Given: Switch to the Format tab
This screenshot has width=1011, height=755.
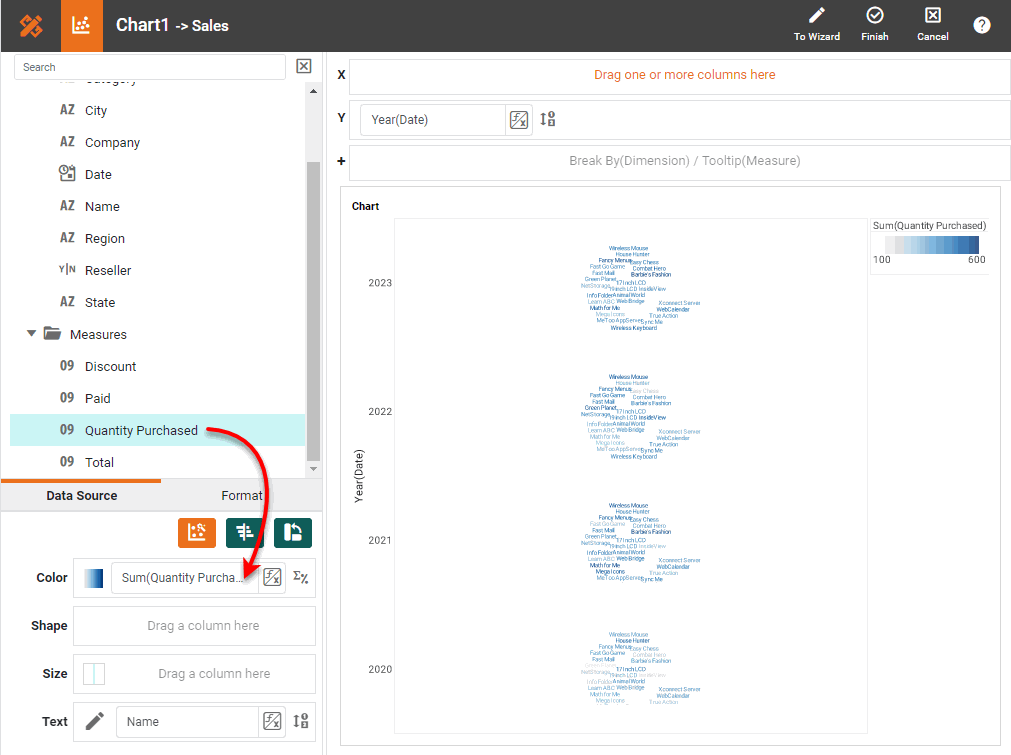Looking at the screenshot, I should [x=241, y=495].
